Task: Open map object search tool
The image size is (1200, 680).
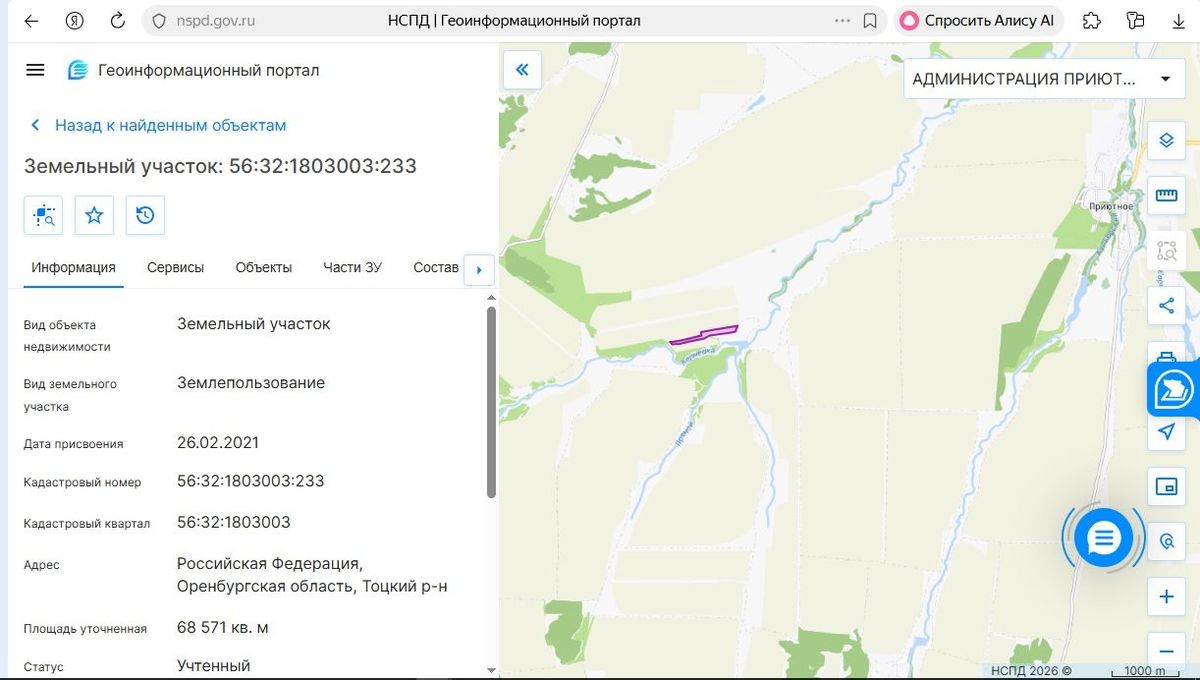Action: (1166, 541)
